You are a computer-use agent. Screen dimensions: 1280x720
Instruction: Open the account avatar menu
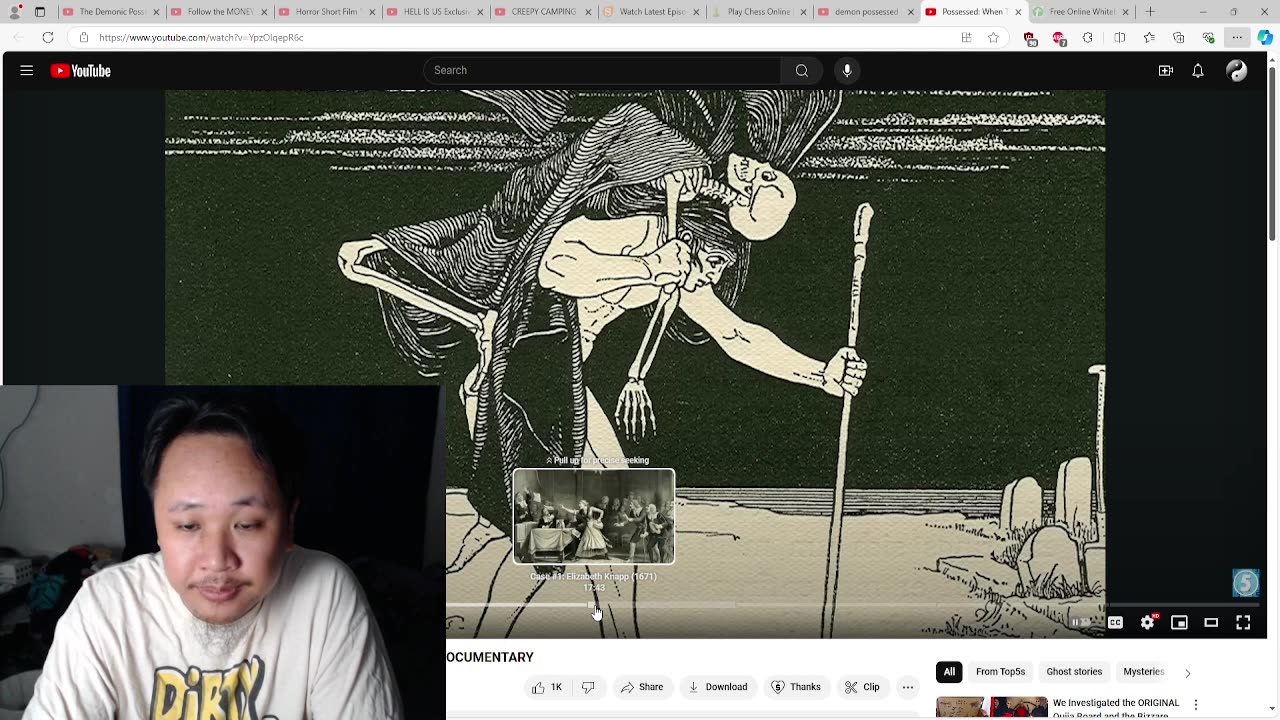point(1237,70)
